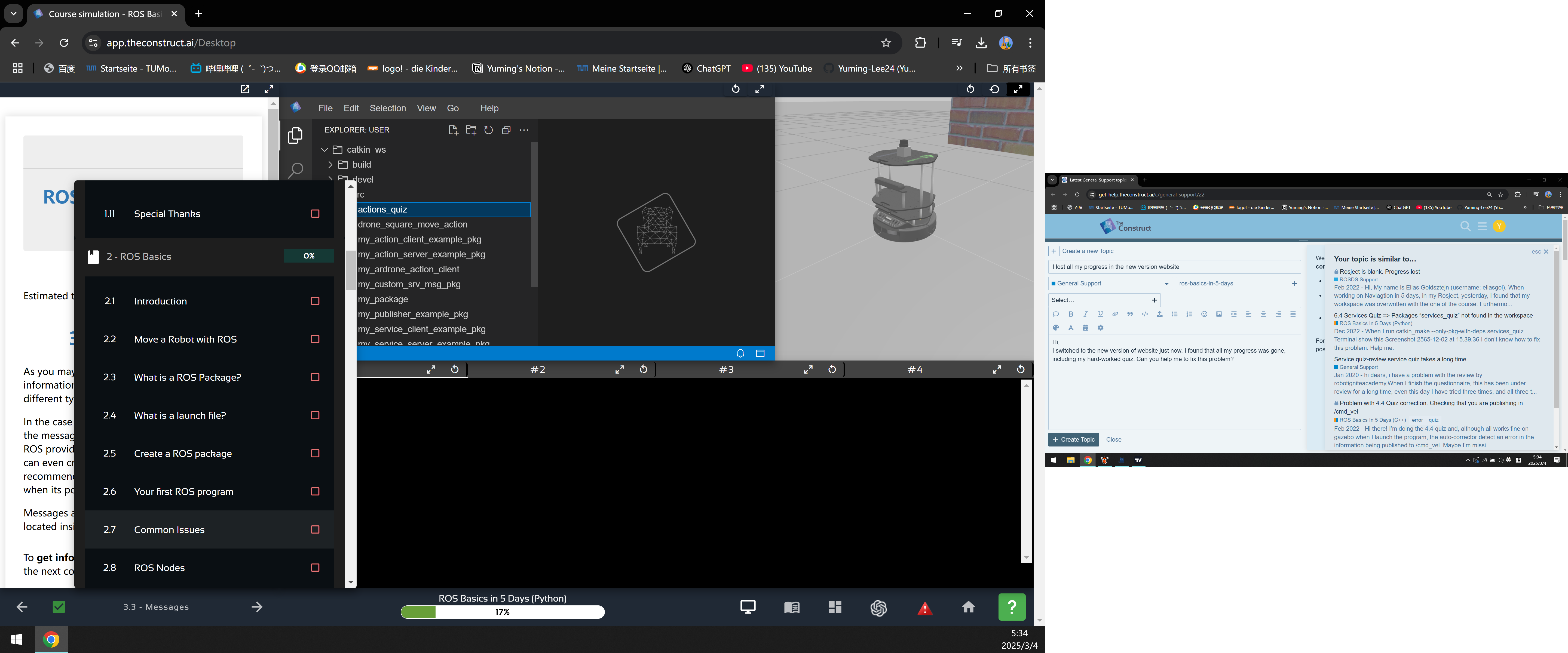This screenshot has width=1568, height=653.
Task: Open the desktop monitor view in course toolbar
Action: click(x=748, y=607)
